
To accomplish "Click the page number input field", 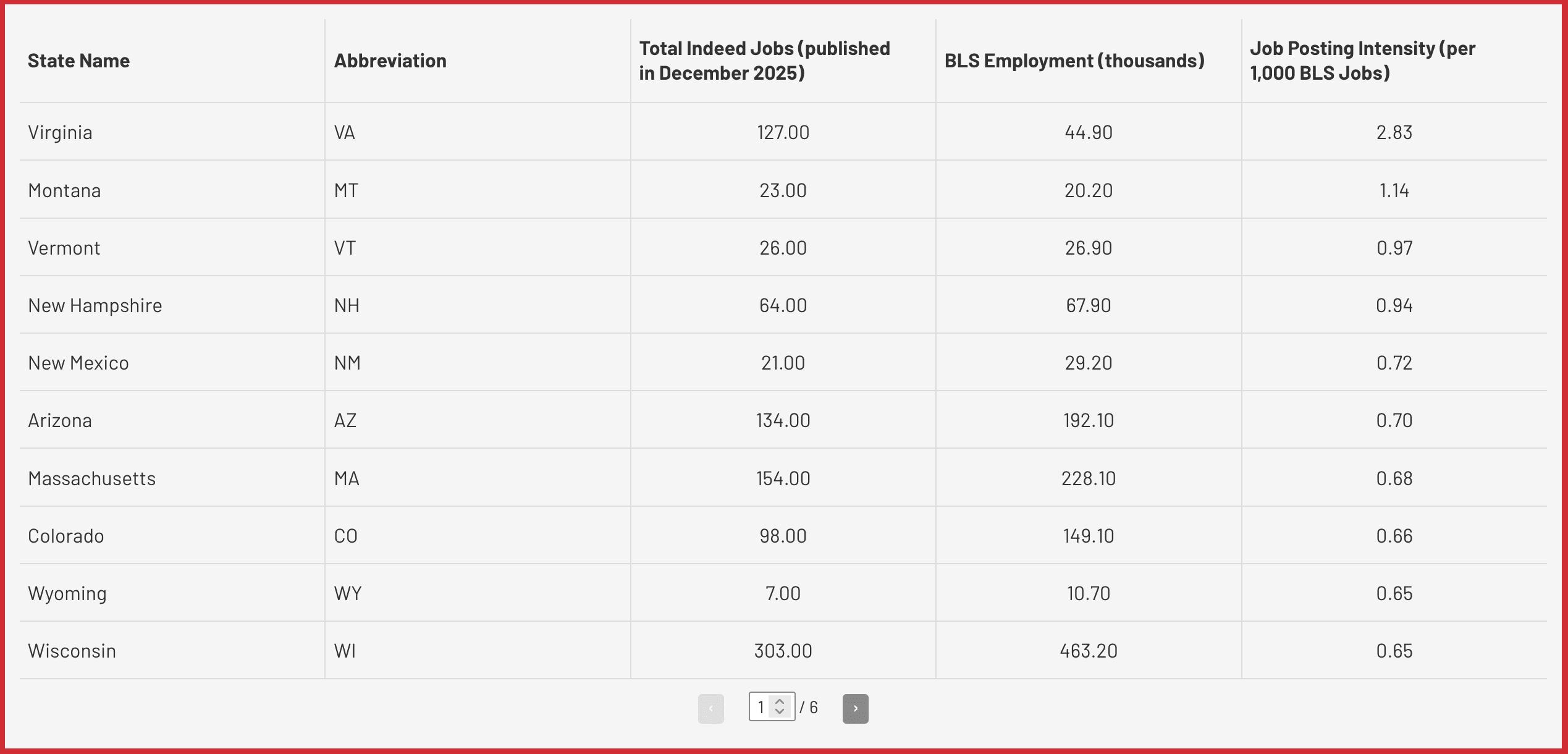I will [x=761, y=707].
